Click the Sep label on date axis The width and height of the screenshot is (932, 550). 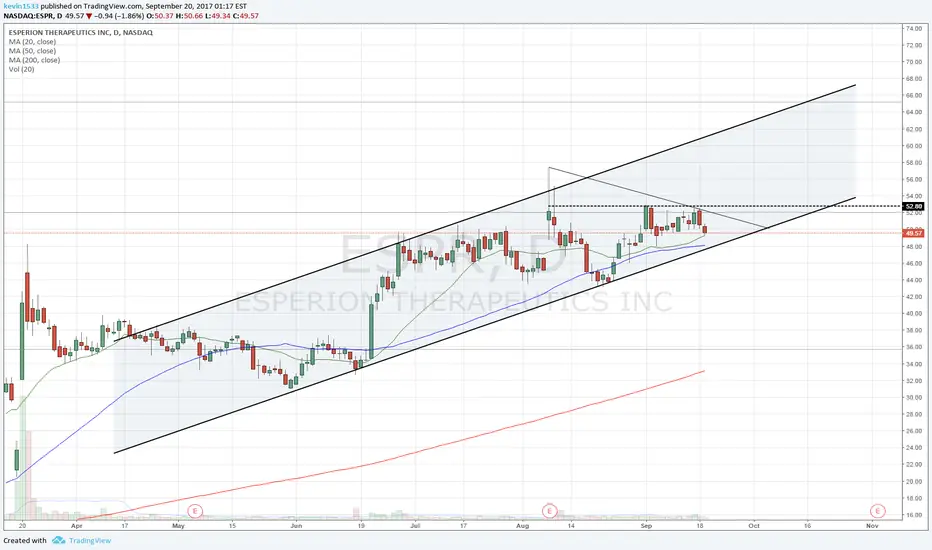646,526
